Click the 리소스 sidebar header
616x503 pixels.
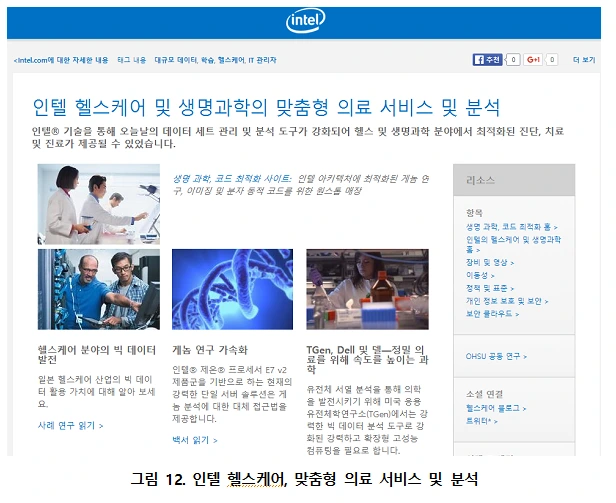tap(514, 180)
